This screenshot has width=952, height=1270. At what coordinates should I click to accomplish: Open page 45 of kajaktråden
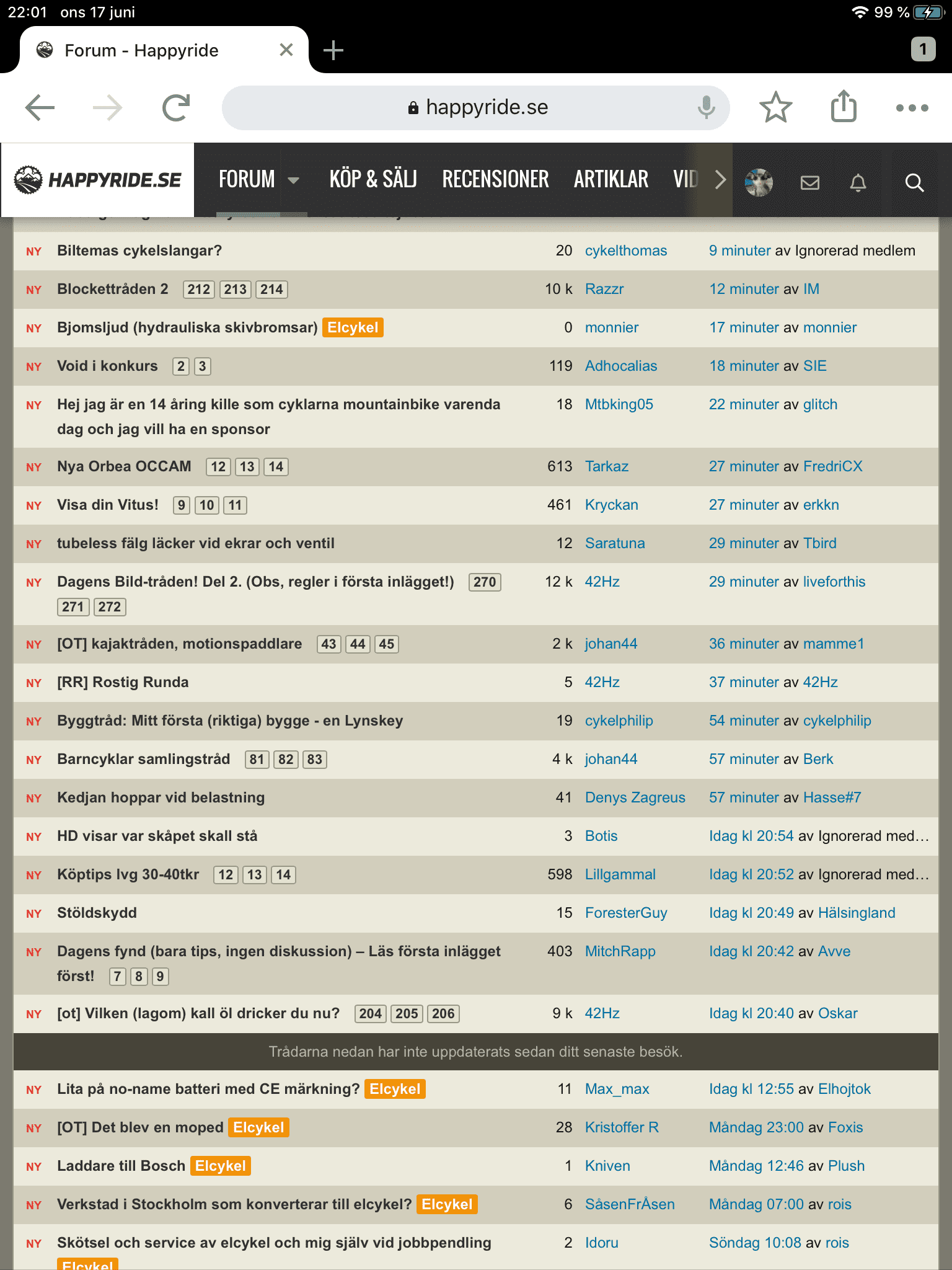pos(387,644)
